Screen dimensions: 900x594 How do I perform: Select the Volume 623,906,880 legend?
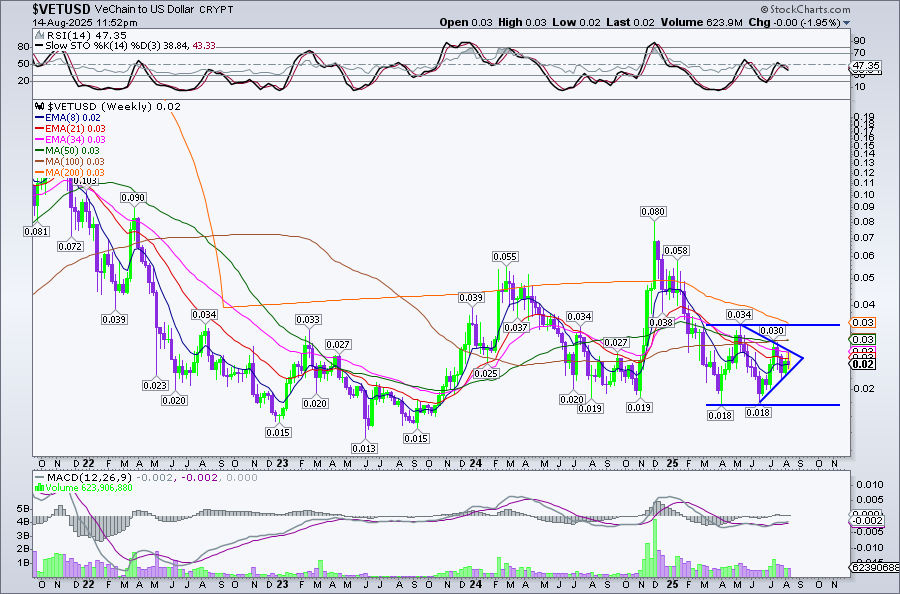click(x=84, y=488)
